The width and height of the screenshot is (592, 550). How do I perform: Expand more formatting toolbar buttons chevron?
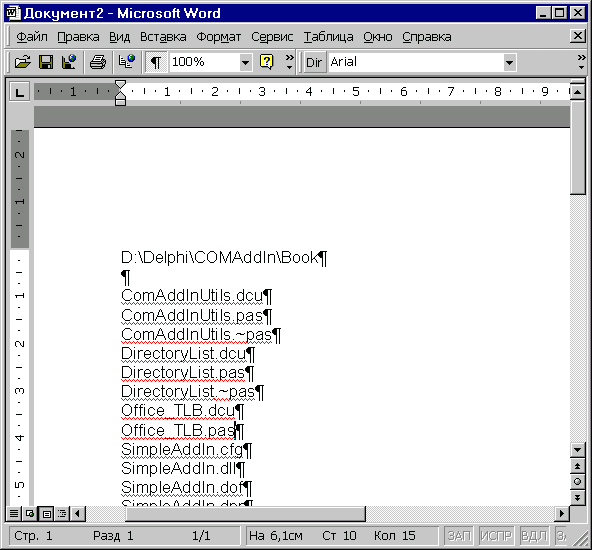(581, 62)
